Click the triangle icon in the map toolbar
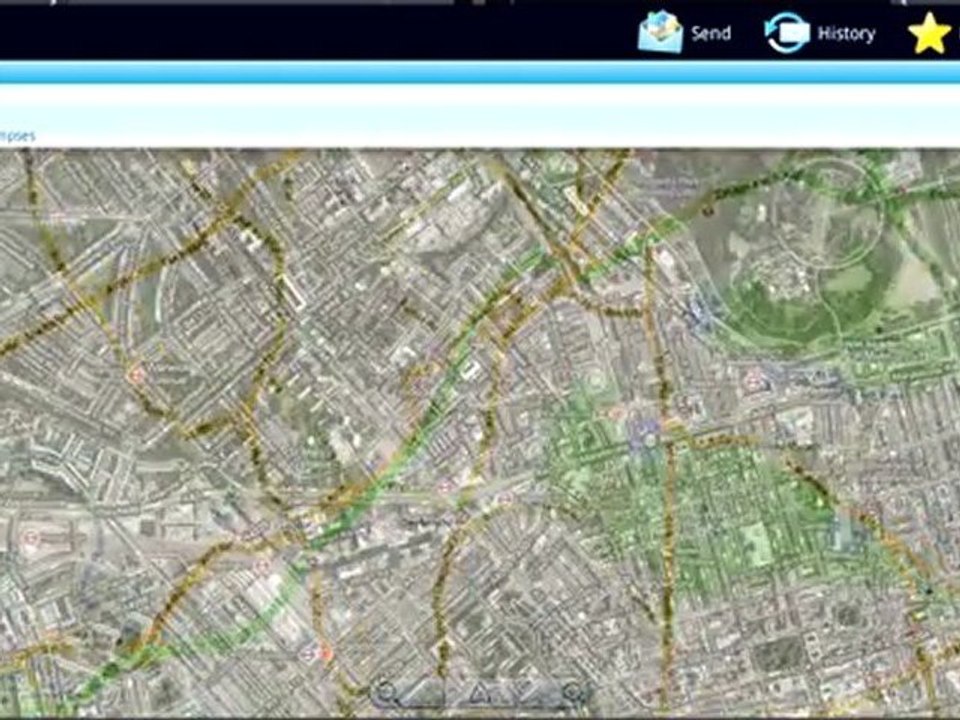 481,692
